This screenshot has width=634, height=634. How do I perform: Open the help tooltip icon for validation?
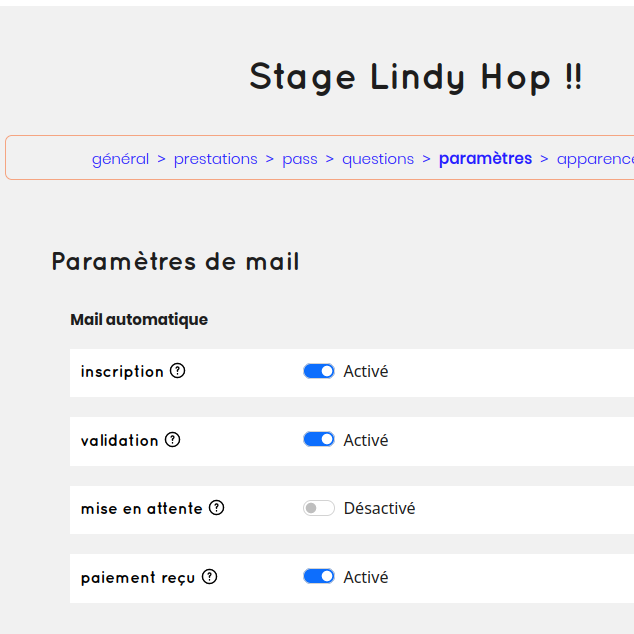pyautogui.click(x=172, y=440)
